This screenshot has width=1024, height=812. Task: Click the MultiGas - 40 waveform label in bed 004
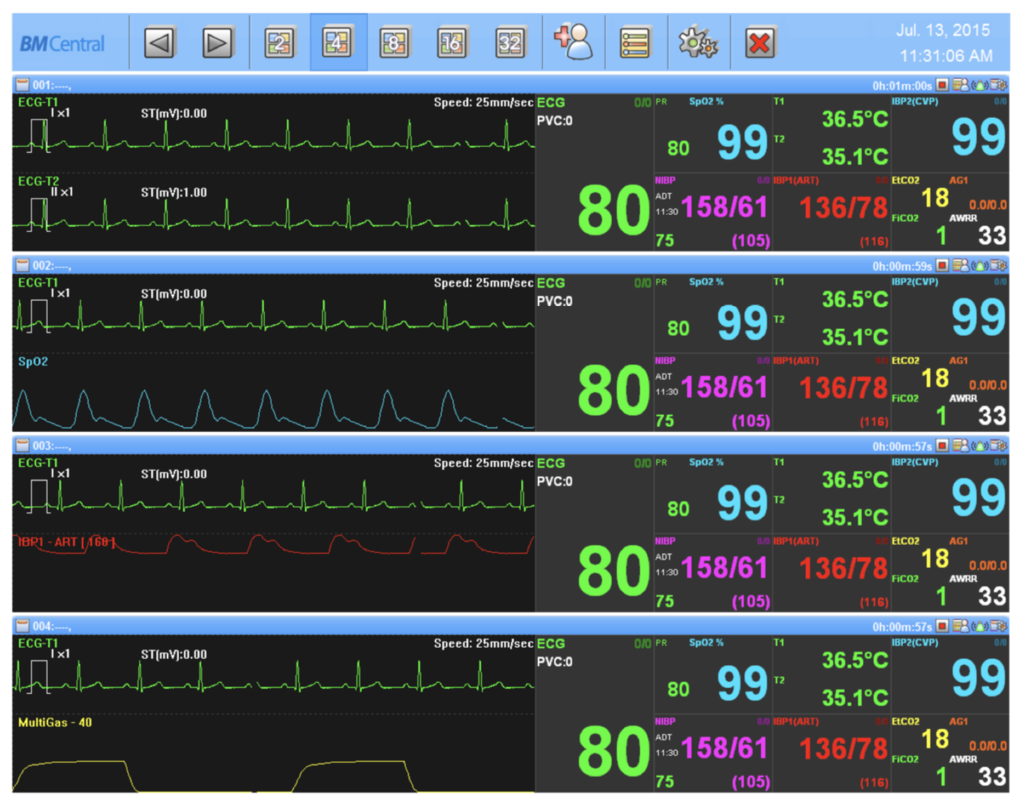pos(55,723)
